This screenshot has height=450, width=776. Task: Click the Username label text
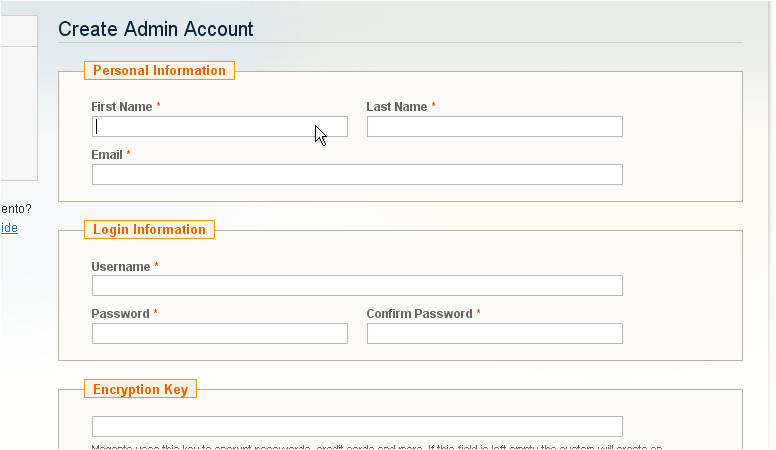pyautogui.click(x=120, y=267)
